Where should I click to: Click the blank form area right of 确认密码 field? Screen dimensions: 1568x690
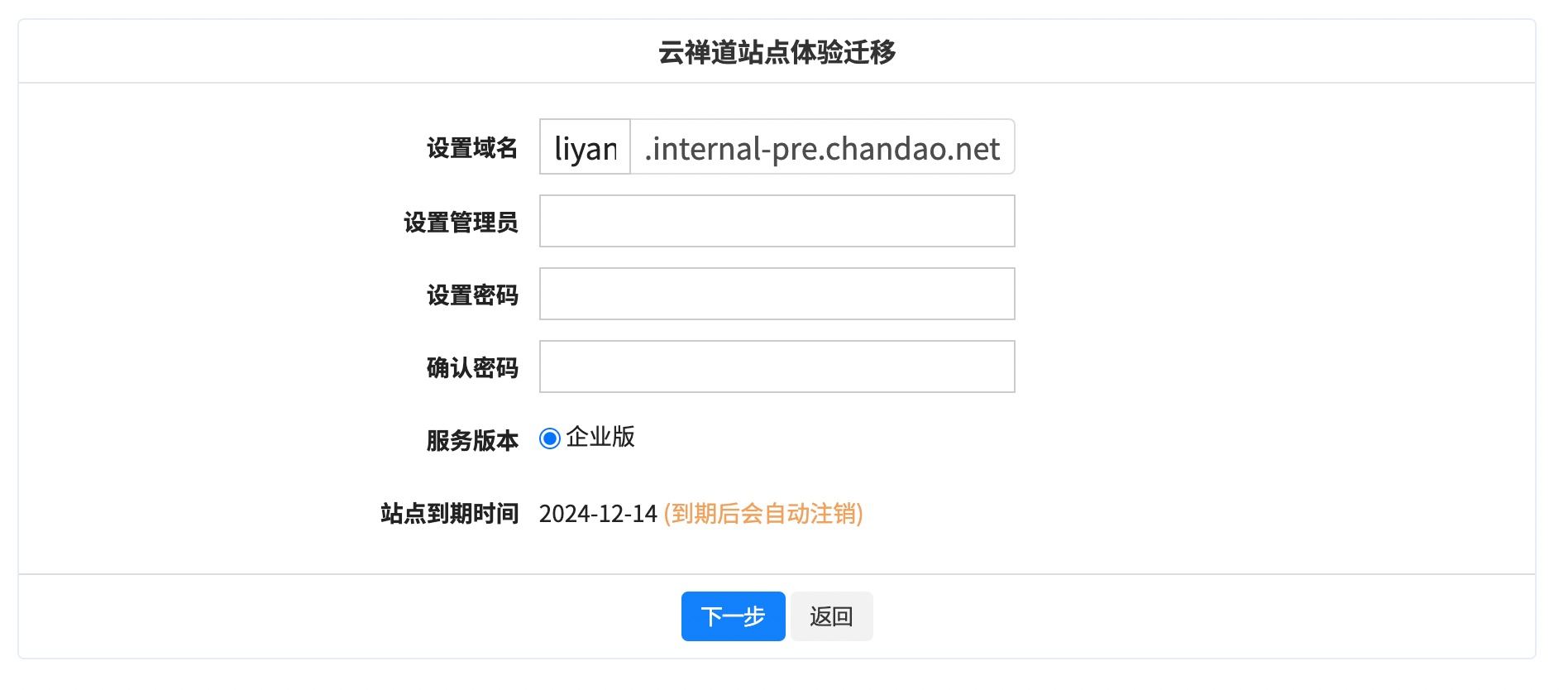[x=1241, y=367]
